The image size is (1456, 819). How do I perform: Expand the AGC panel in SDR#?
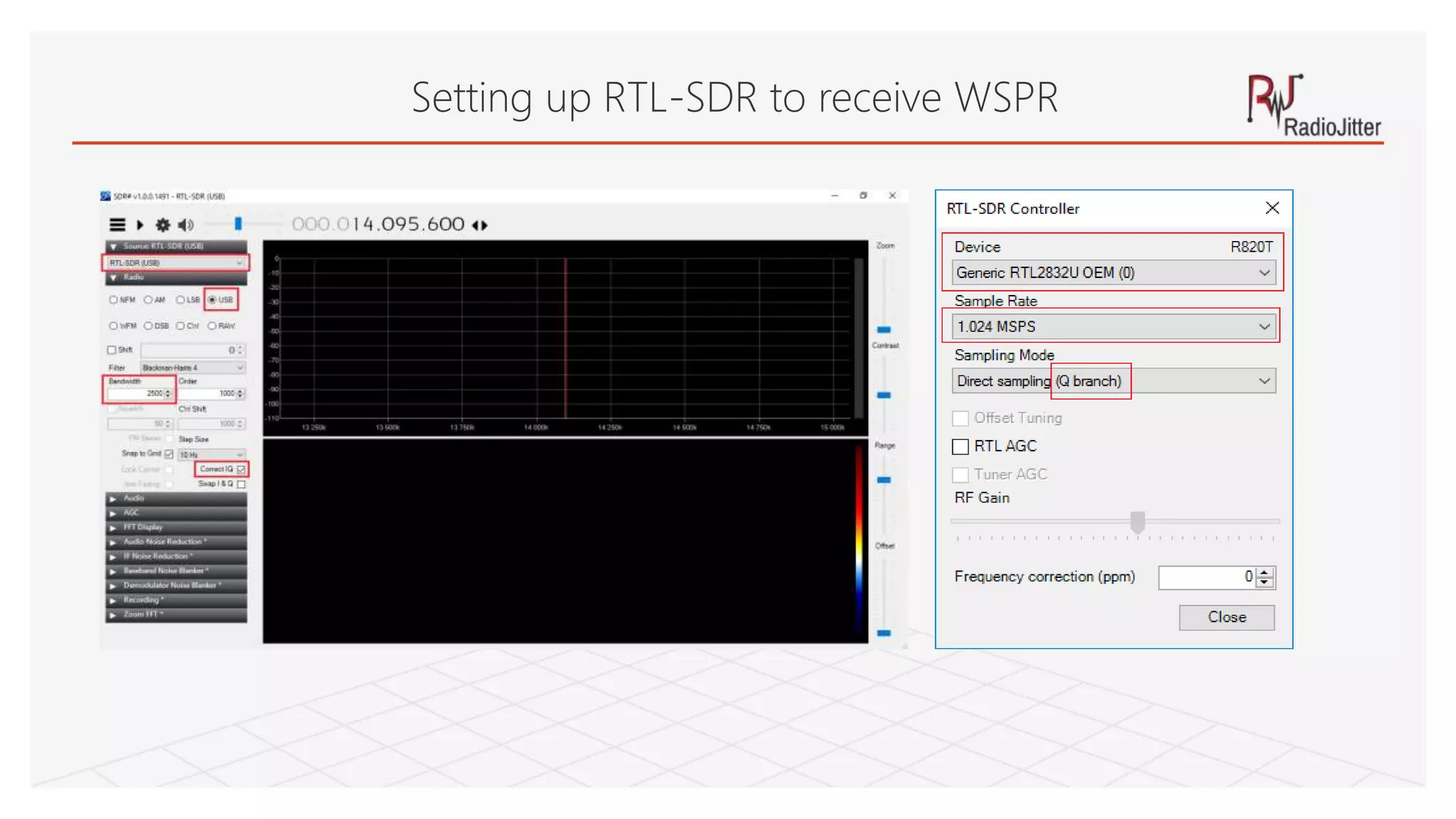(176, 513)
